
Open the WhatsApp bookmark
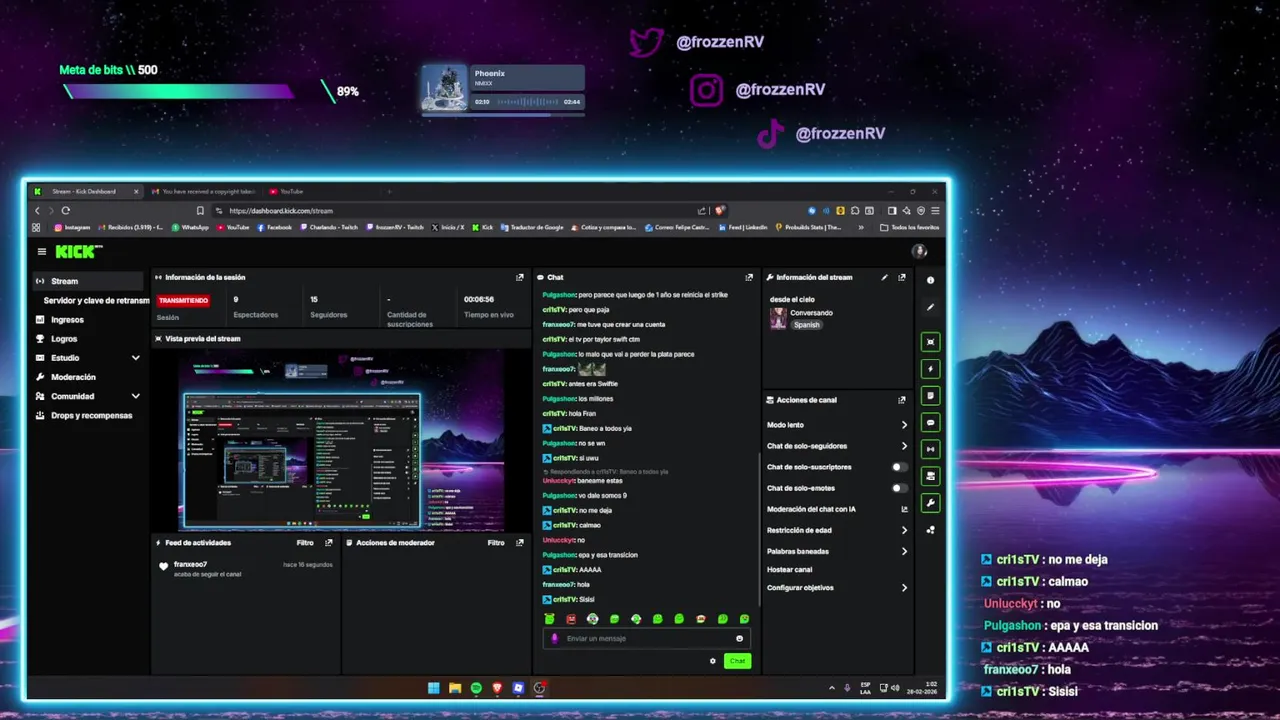tap(190, 227)
